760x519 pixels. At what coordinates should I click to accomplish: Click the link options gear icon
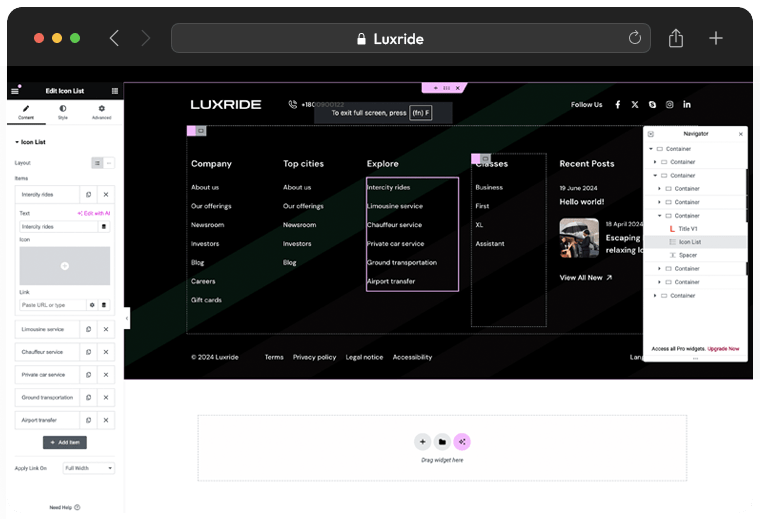[x=92, y=305]
